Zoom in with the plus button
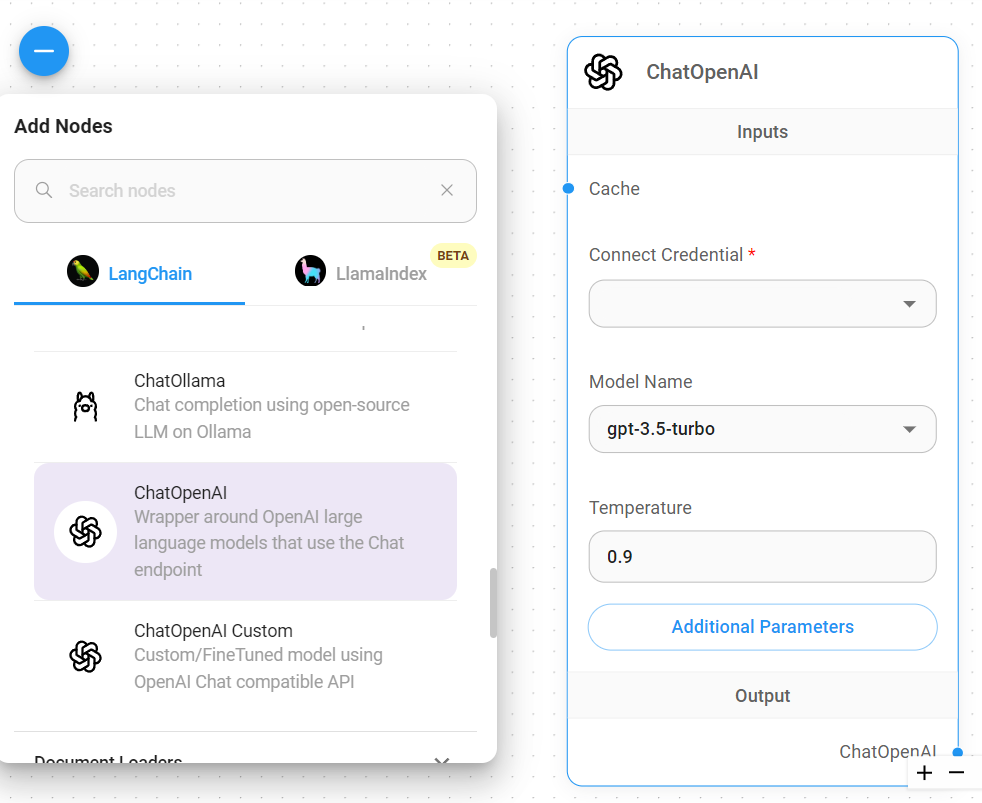This screenshot has height=803, width=982. click(924, 772)
